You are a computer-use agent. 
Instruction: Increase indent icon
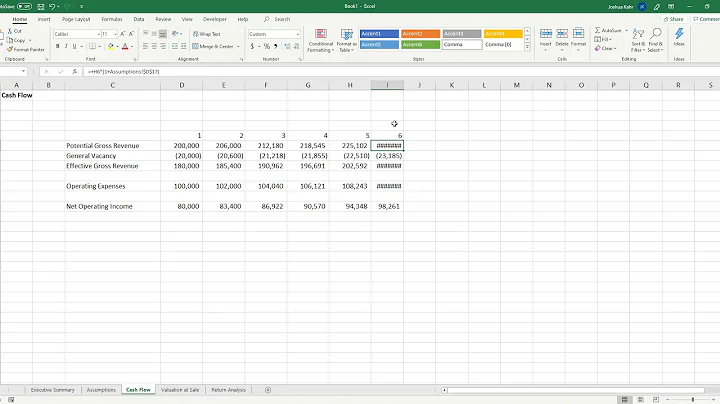[183, 46]
